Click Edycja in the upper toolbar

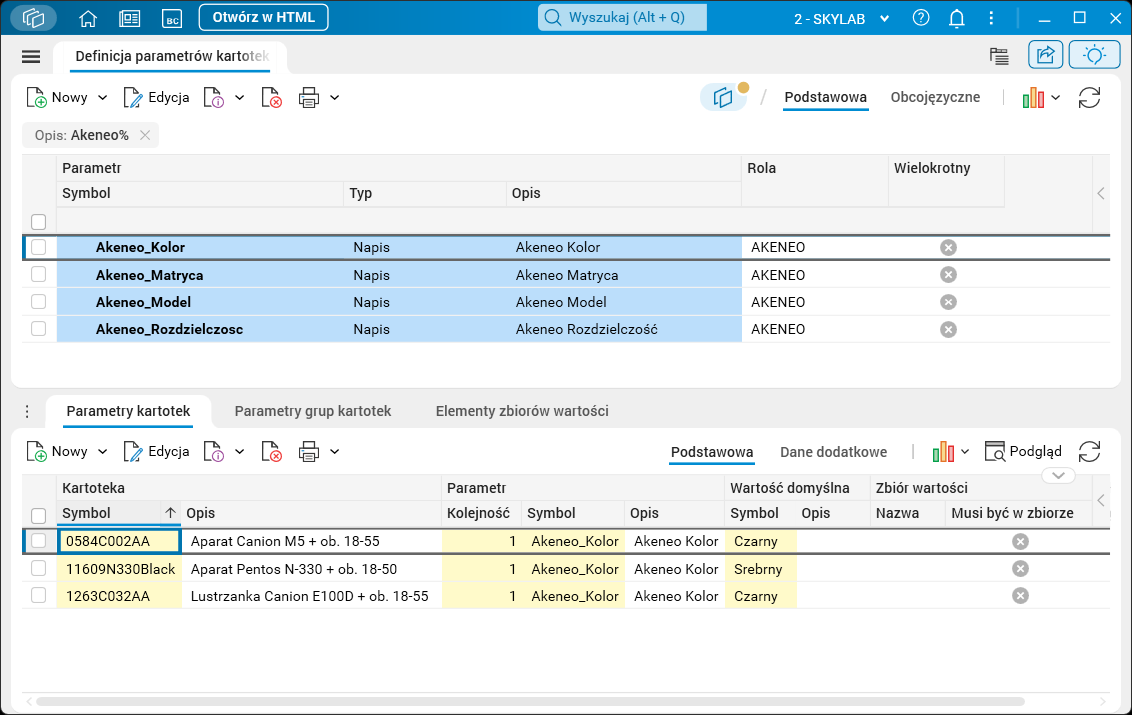click(x=156, y=98)
